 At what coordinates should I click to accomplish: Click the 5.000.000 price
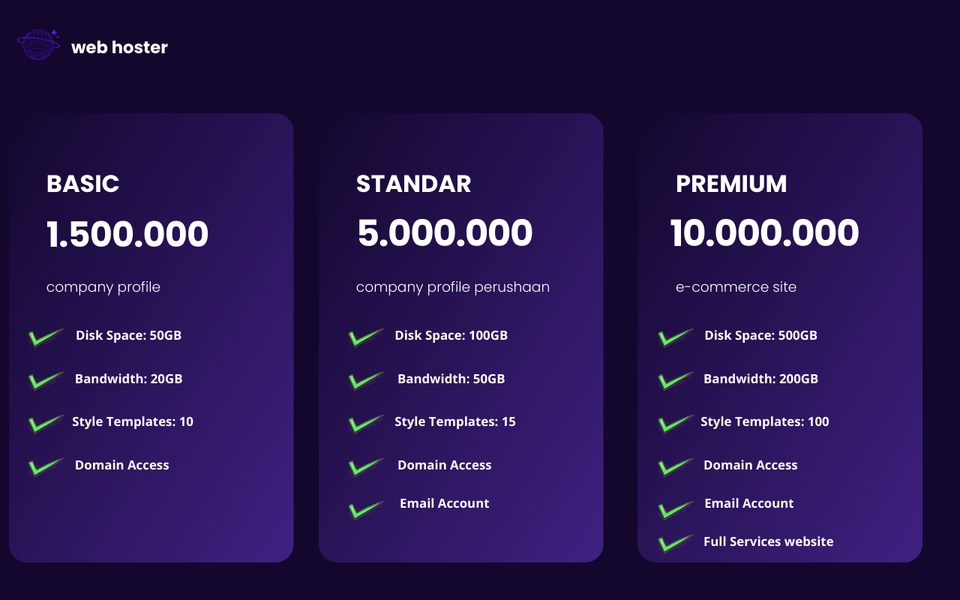point(445,233)
